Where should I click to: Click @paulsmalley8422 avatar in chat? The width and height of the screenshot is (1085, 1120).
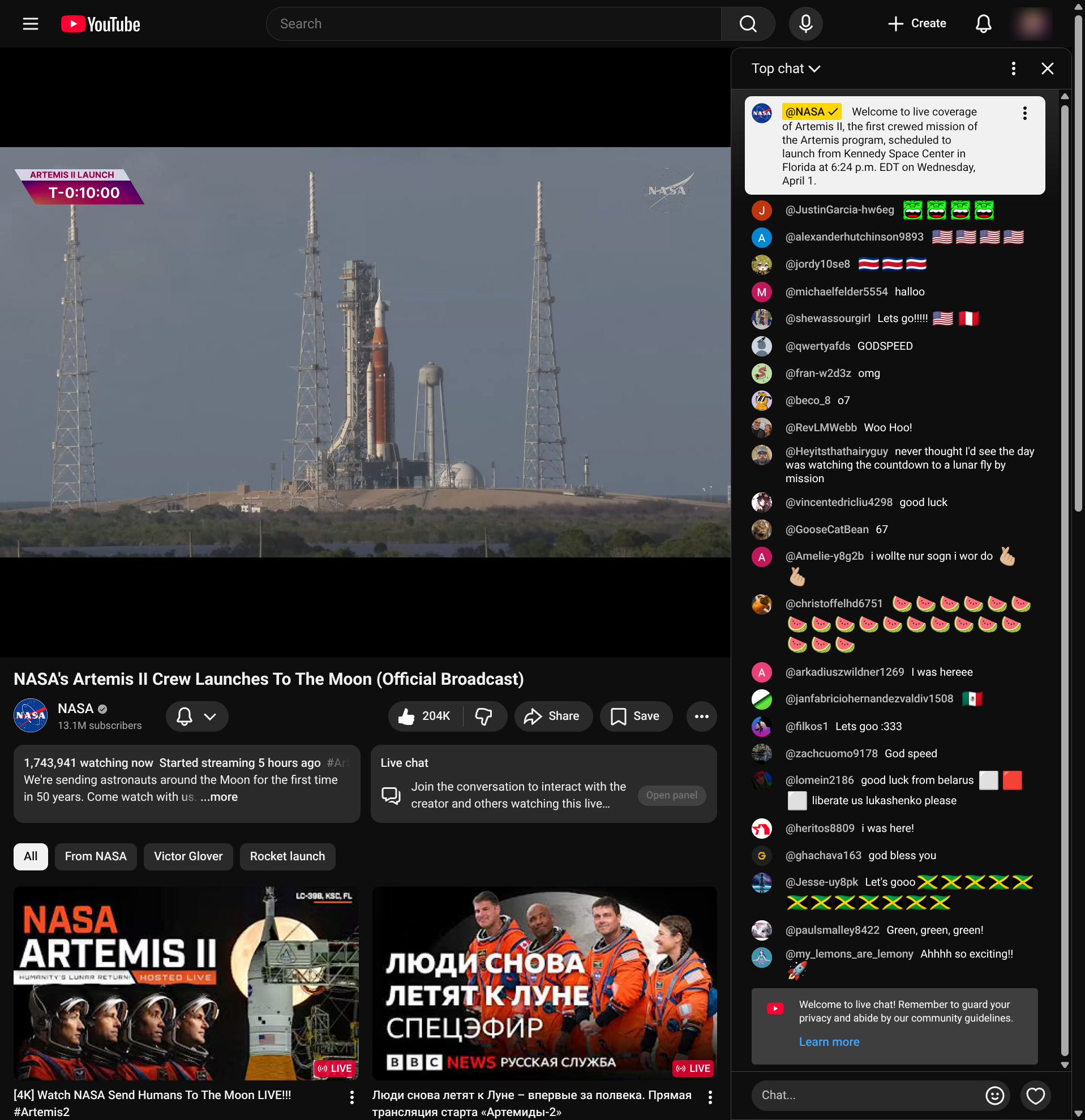(762, 931)
